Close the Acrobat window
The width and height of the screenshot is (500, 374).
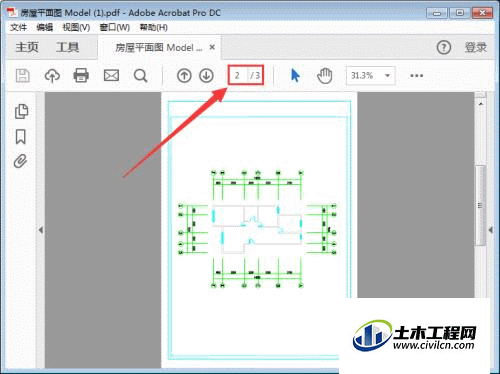coord(482,13)
